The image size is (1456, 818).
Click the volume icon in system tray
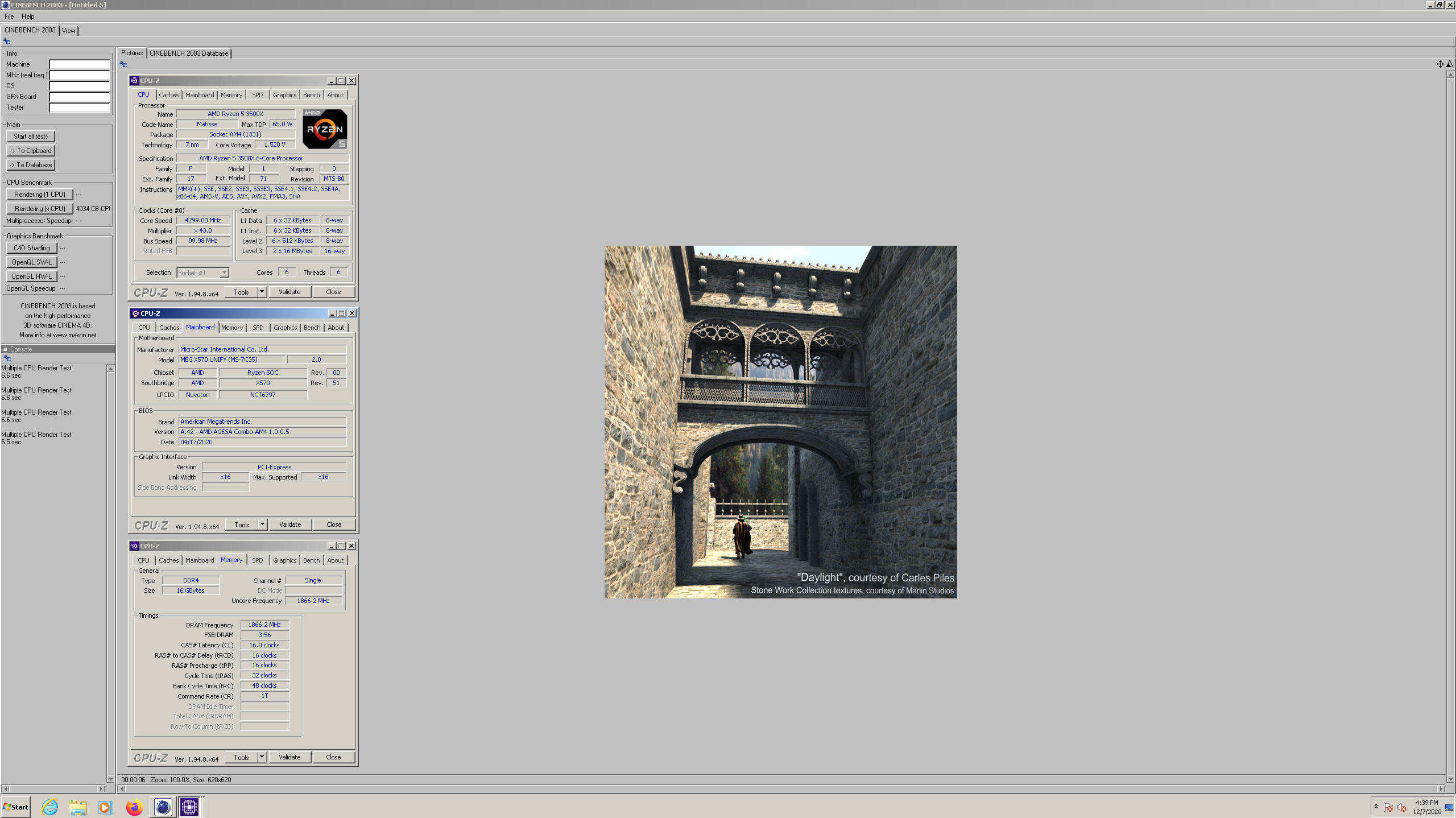coord(1402,808)
